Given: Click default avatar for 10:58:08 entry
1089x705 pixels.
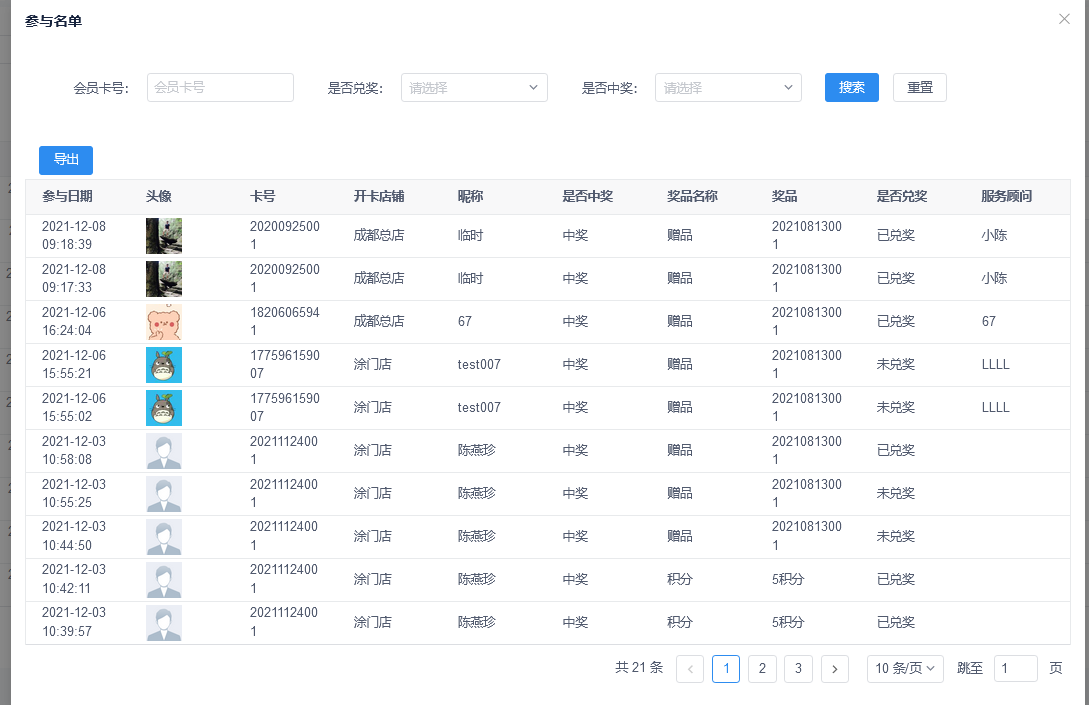Looking at the screenshot, I should [x=164, y=451].
